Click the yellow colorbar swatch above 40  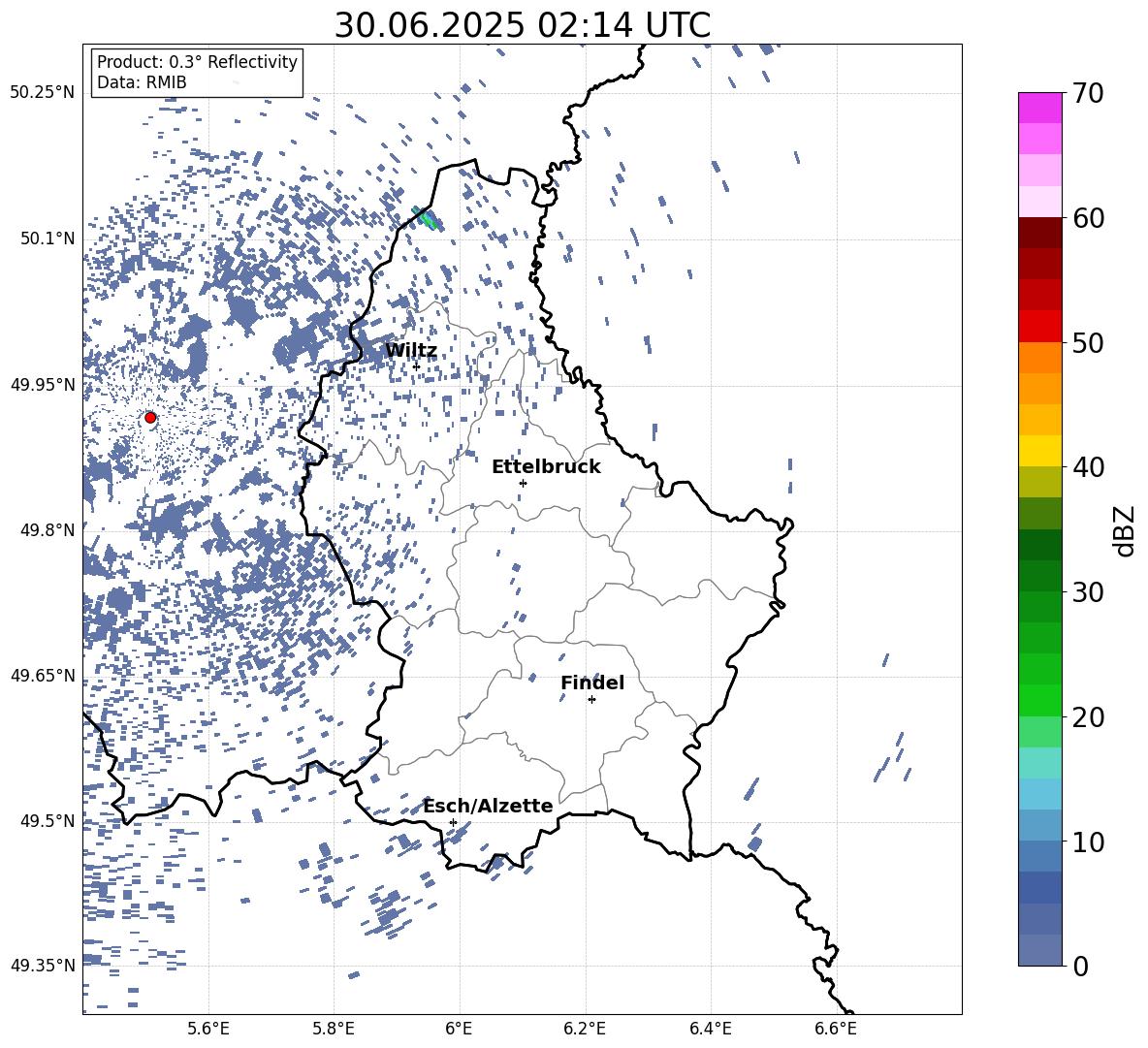(x=1039, y=451)
